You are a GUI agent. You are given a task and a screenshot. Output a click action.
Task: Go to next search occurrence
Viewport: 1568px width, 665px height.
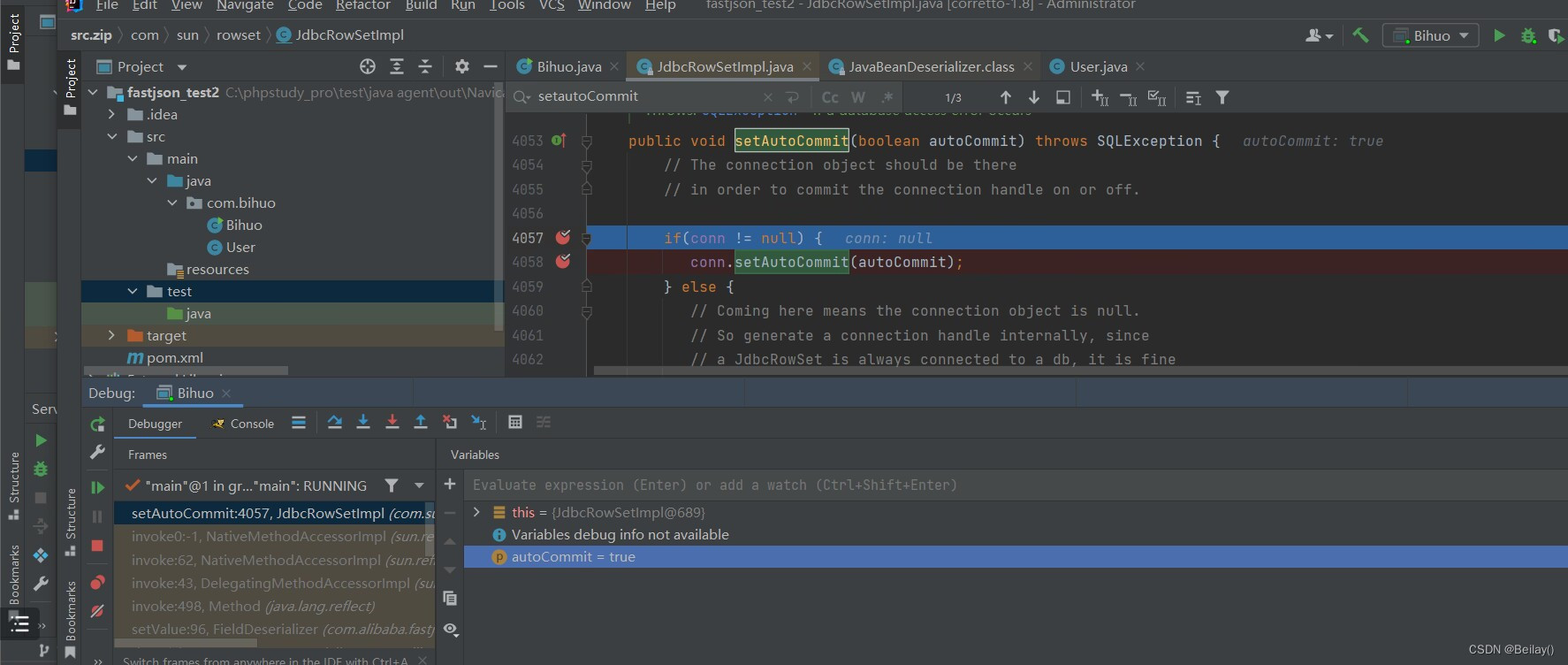1033,97
